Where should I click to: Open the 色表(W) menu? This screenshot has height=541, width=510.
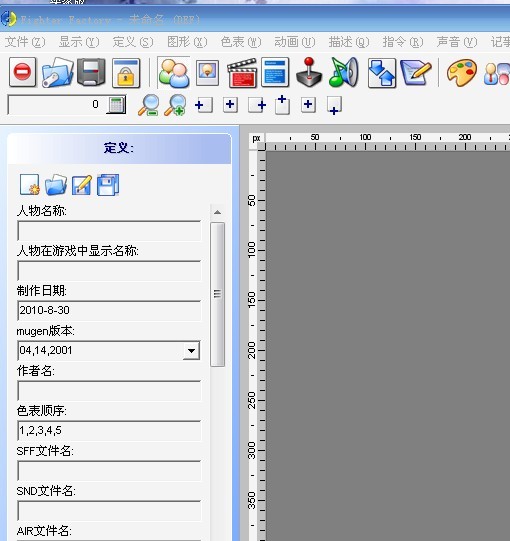point(241,42)
